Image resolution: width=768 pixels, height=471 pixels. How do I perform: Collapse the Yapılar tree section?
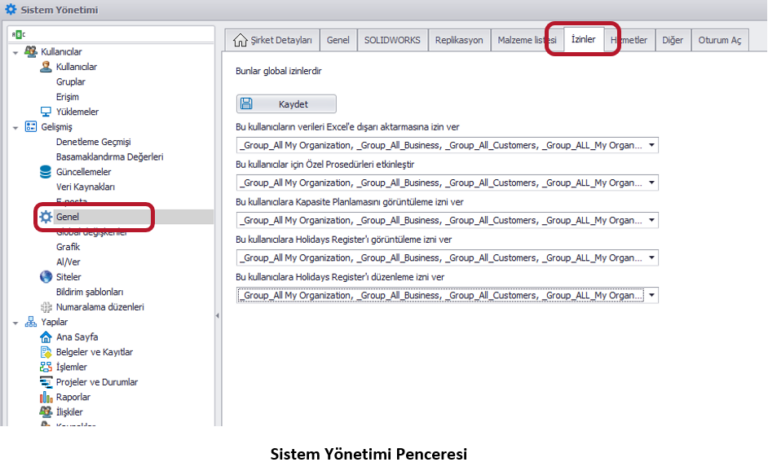(16, 322)
